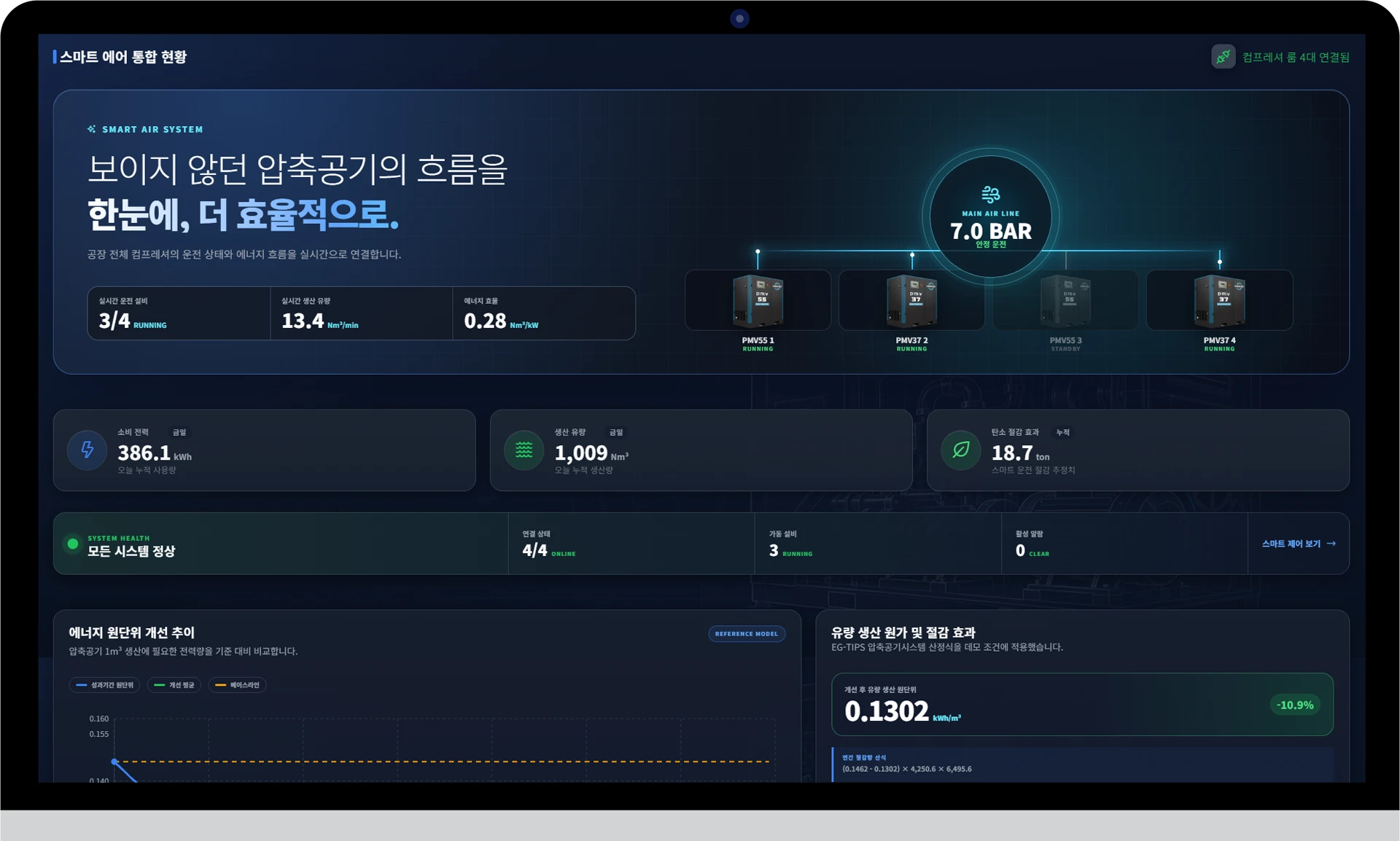The width and height of the screenshot is (1400, 841).
Task: Click the wind icon above MAIN AIR LINE
Action: 990,195
